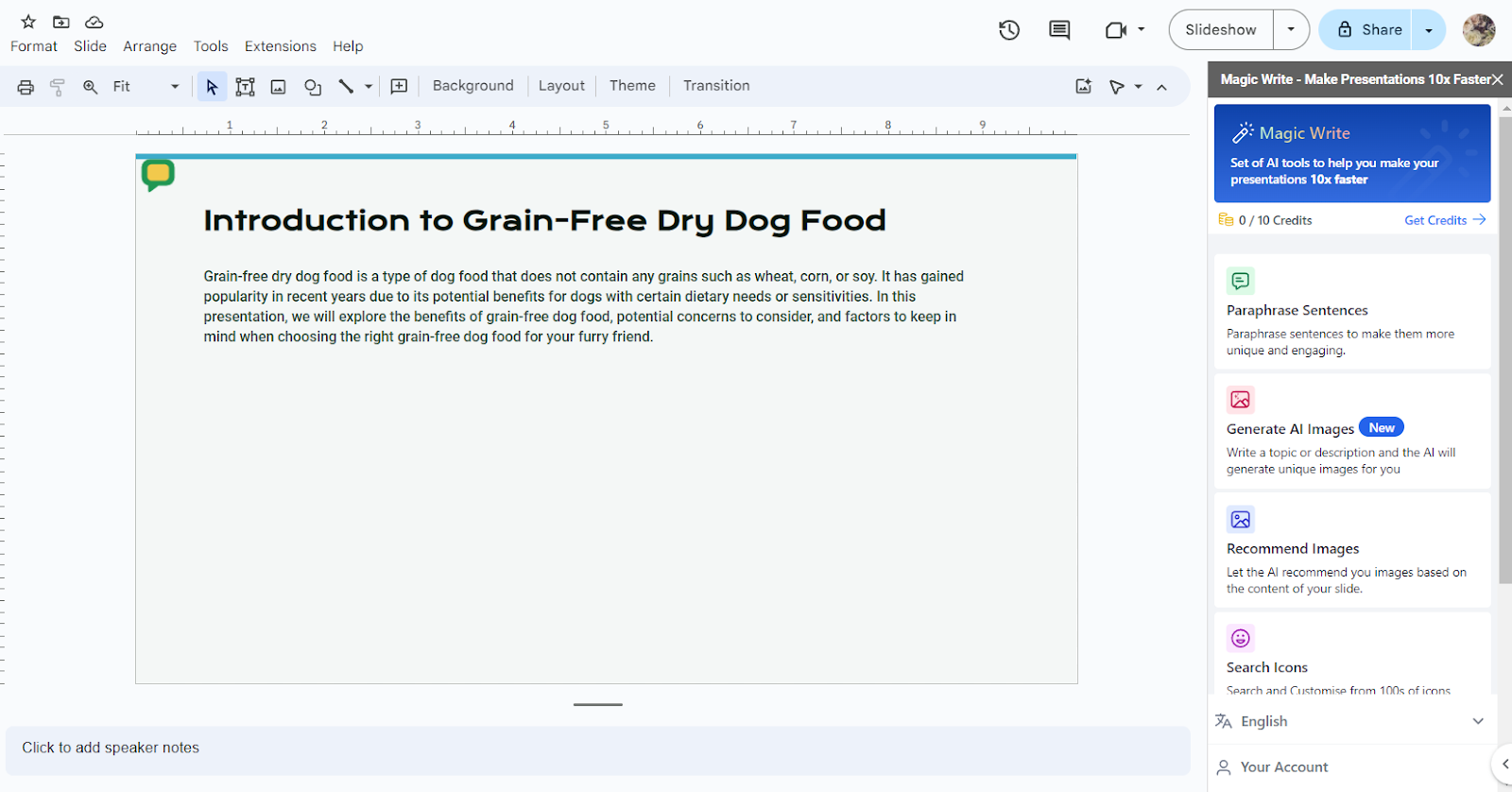Click the video call camera icon

pyautogui.click(x=1116, y=30)
